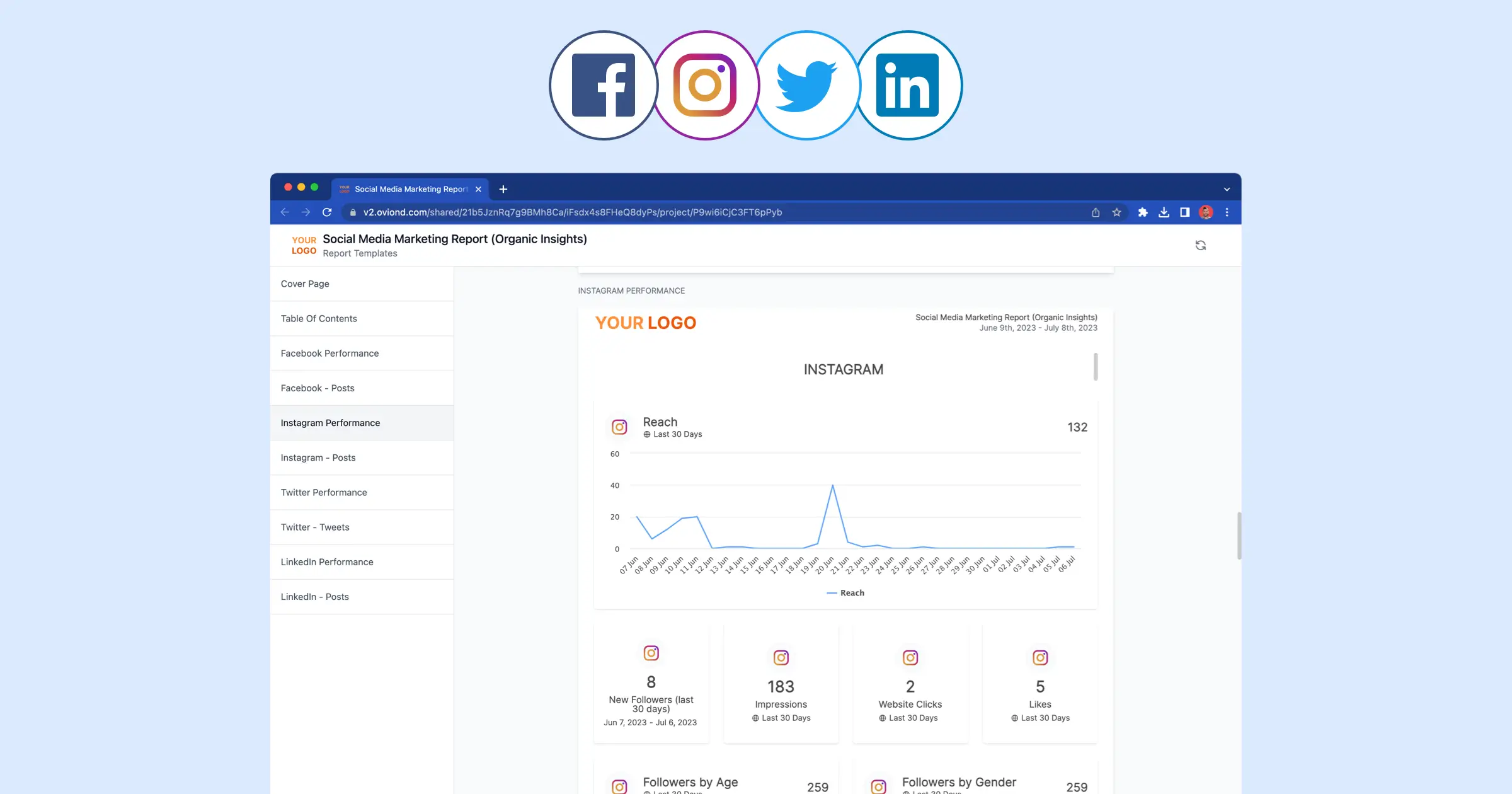Open the browser extensions puzzle icon
Viewport: 1512px width, 794px height.
(1143, 212)
